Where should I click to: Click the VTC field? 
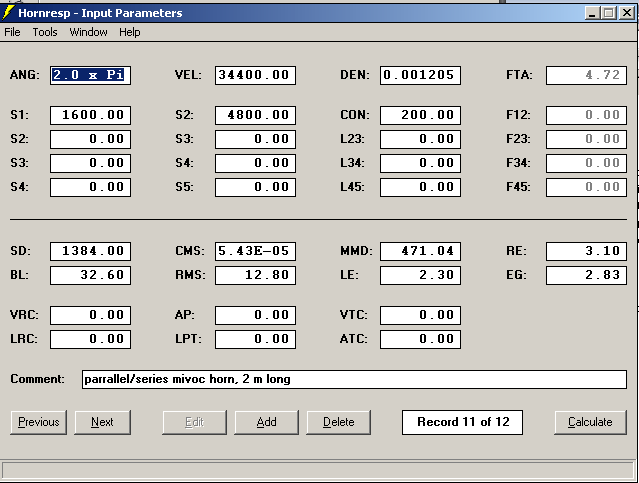421,315
